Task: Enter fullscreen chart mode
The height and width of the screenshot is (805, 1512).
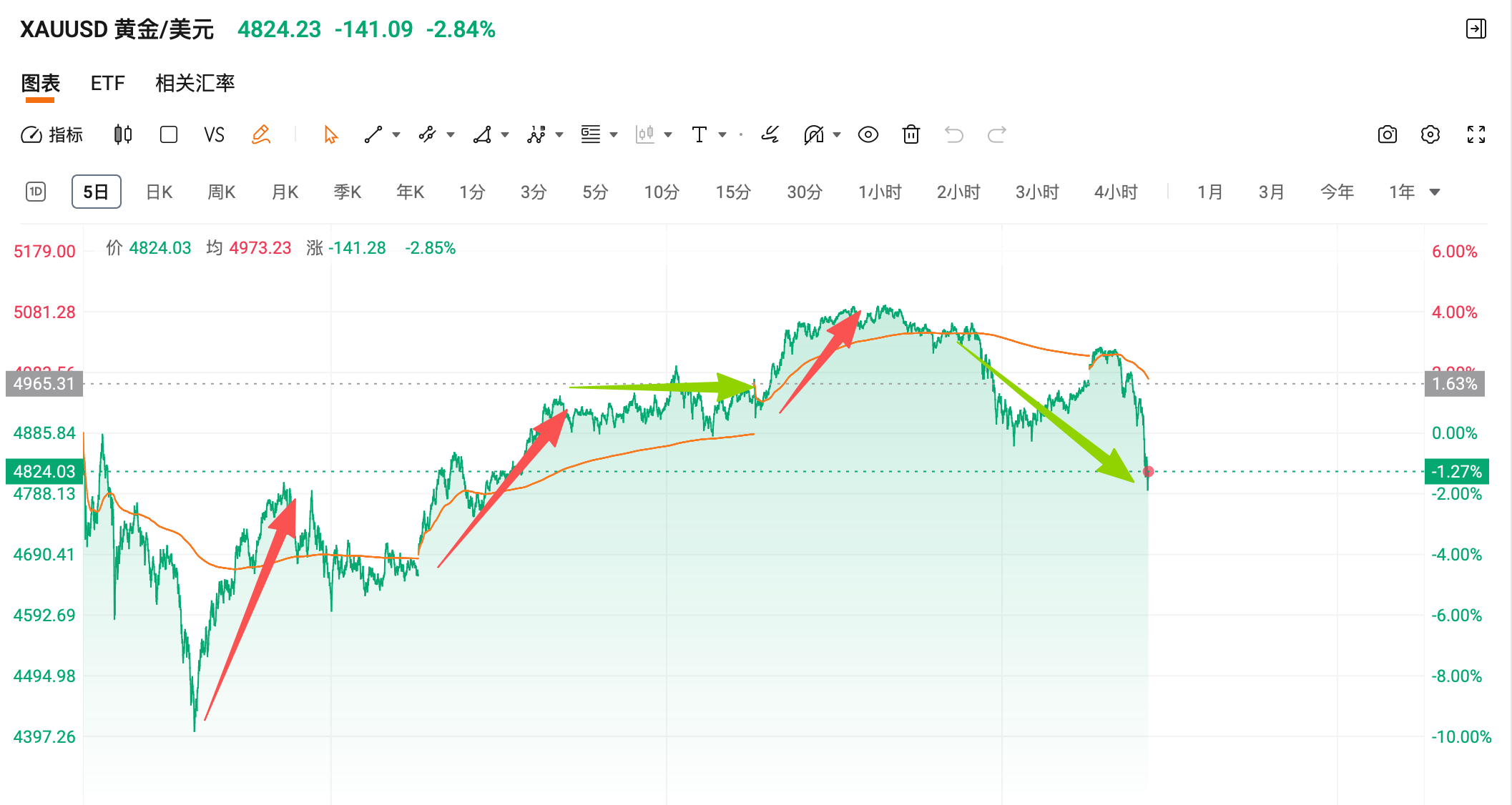Action: click(1476, 134)
